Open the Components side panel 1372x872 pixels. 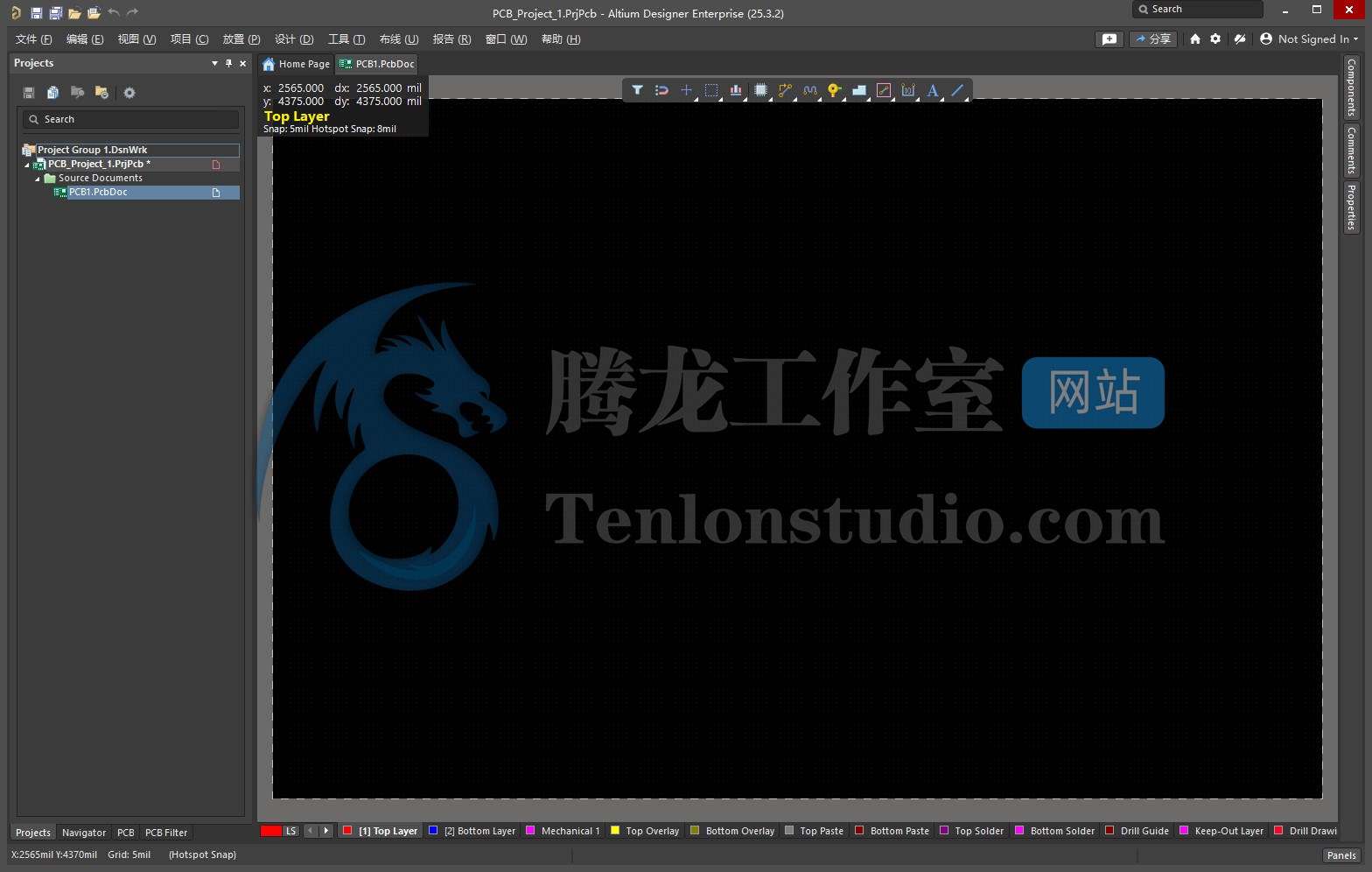1351,87
